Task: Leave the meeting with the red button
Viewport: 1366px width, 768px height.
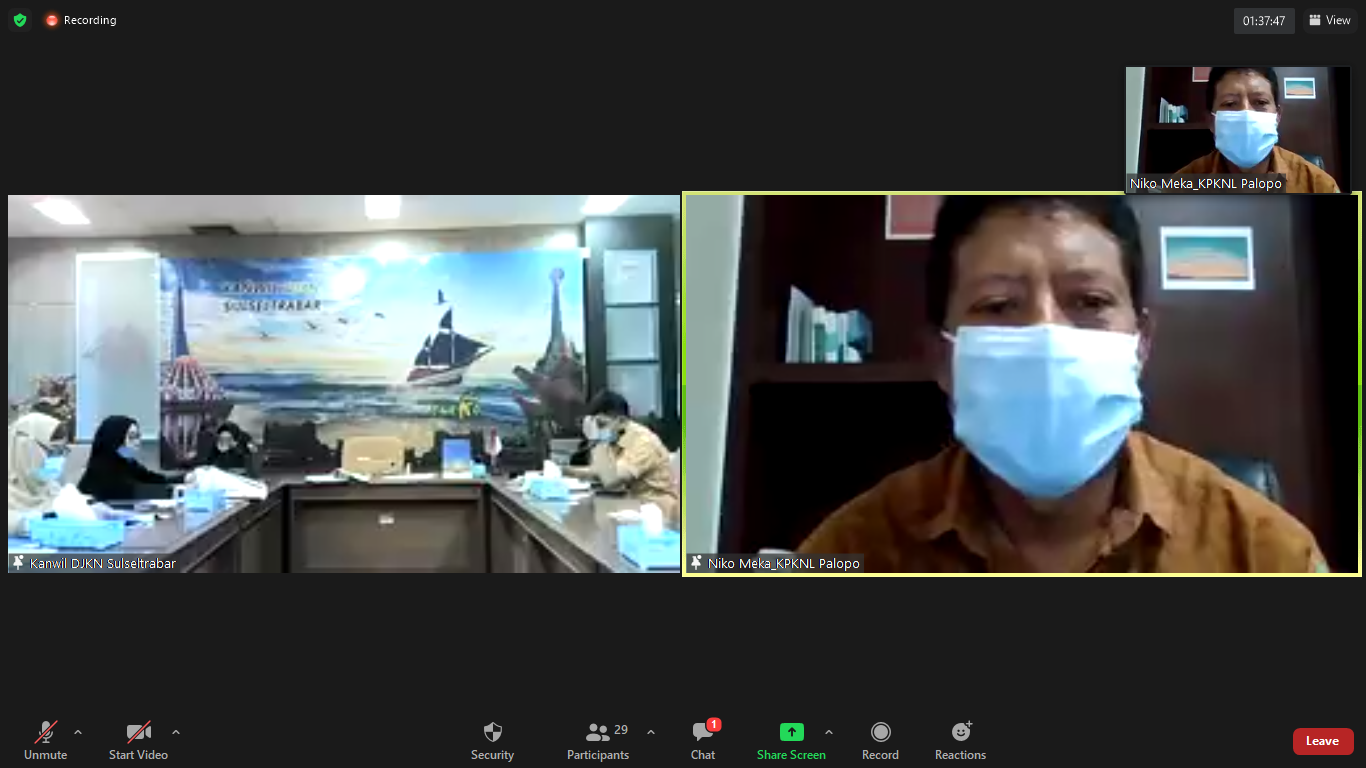Action: [x=1322, y=741]
